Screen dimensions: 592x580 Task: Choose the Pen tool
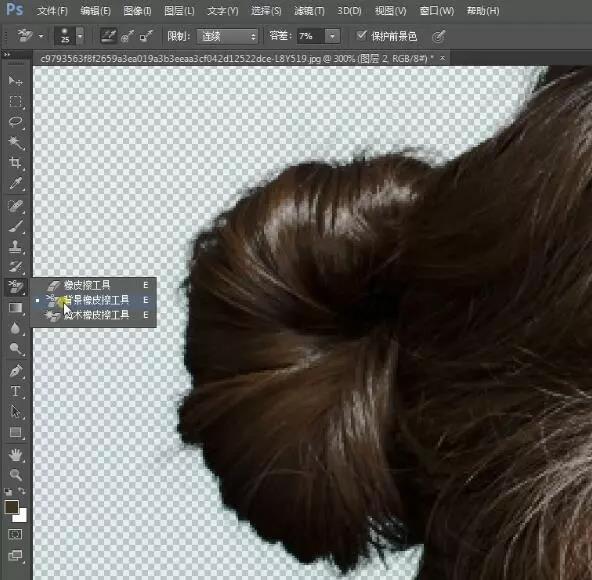[15, 370]
